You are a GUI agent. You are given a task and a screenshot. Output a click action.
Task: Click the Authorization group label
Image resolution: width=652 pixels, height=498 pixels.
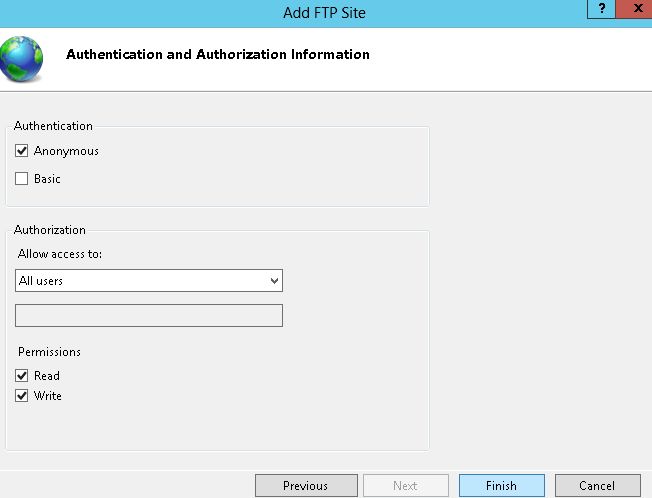click(50, 230)
